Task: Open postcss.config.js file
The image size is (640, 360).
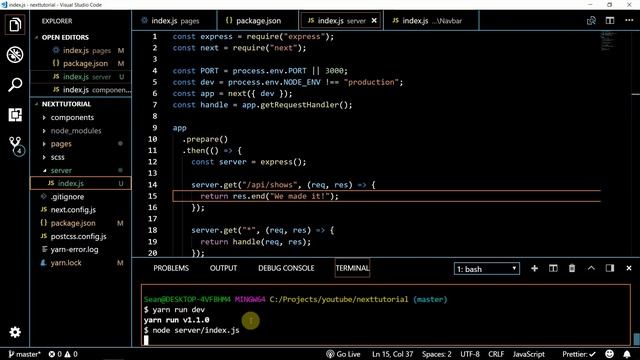Action: pos(81,236)
